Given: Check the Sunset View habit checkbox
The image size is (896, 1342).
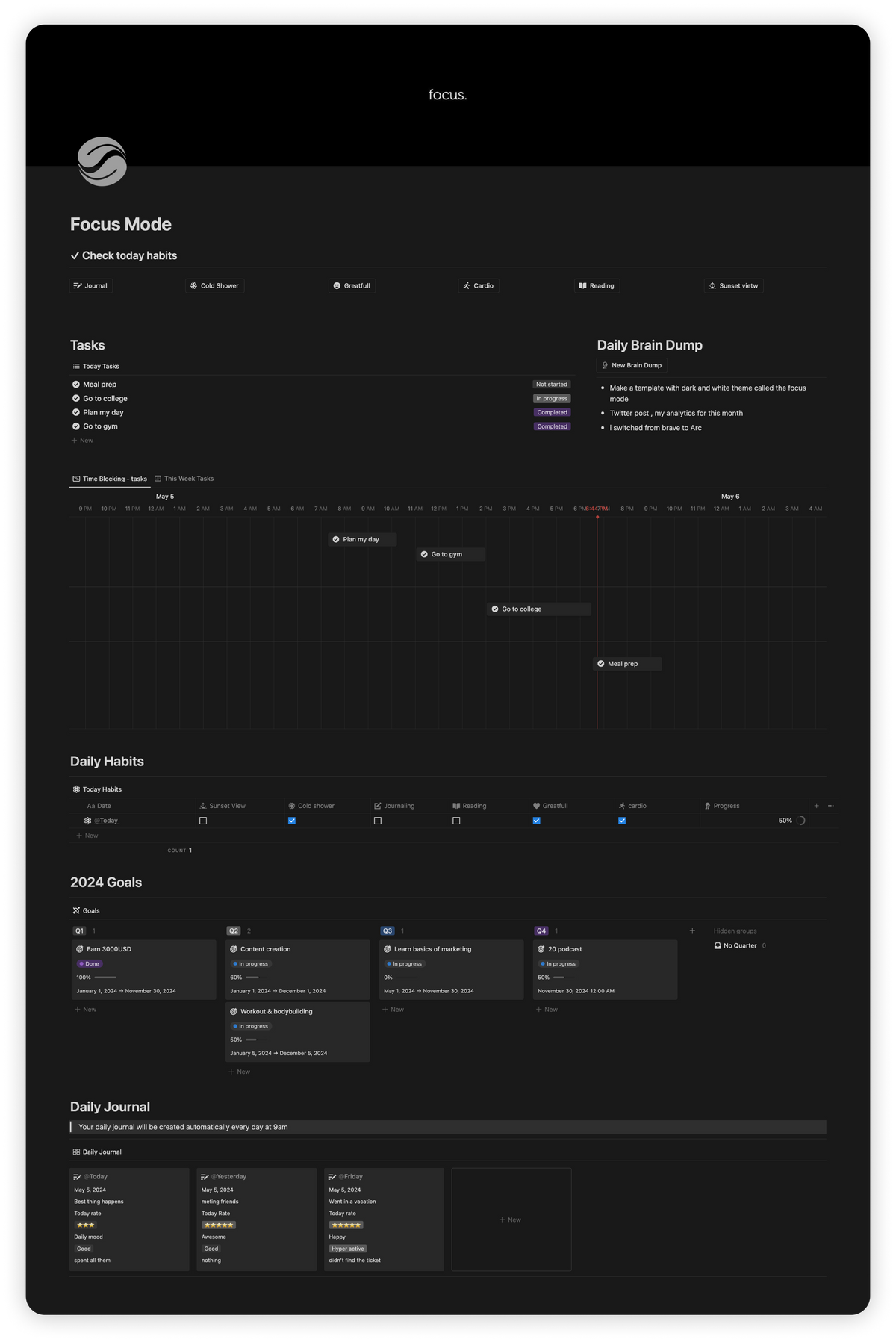Looking at the screenshot, I should pos(203,821).
